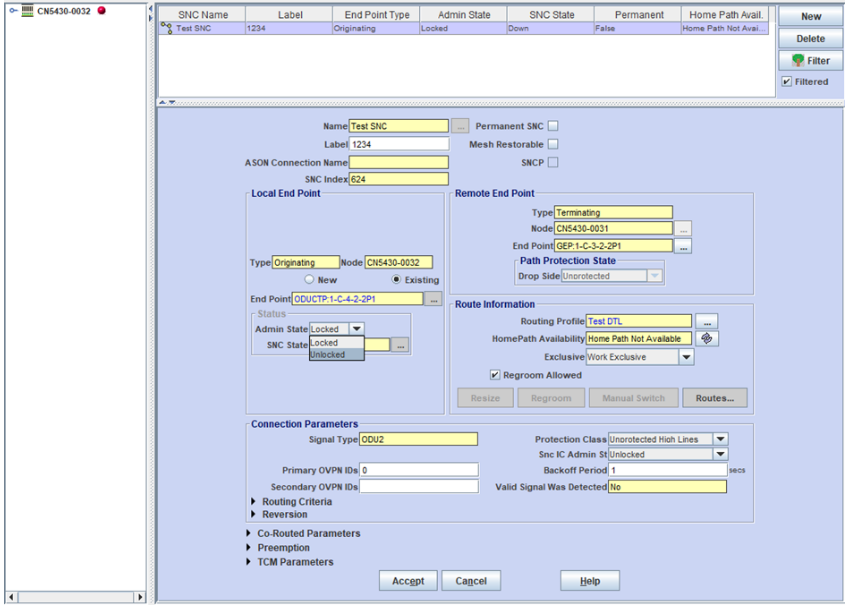Screen dimensions: 848x606
Task: Sort by SNC State column header
Action: (551, 15)
